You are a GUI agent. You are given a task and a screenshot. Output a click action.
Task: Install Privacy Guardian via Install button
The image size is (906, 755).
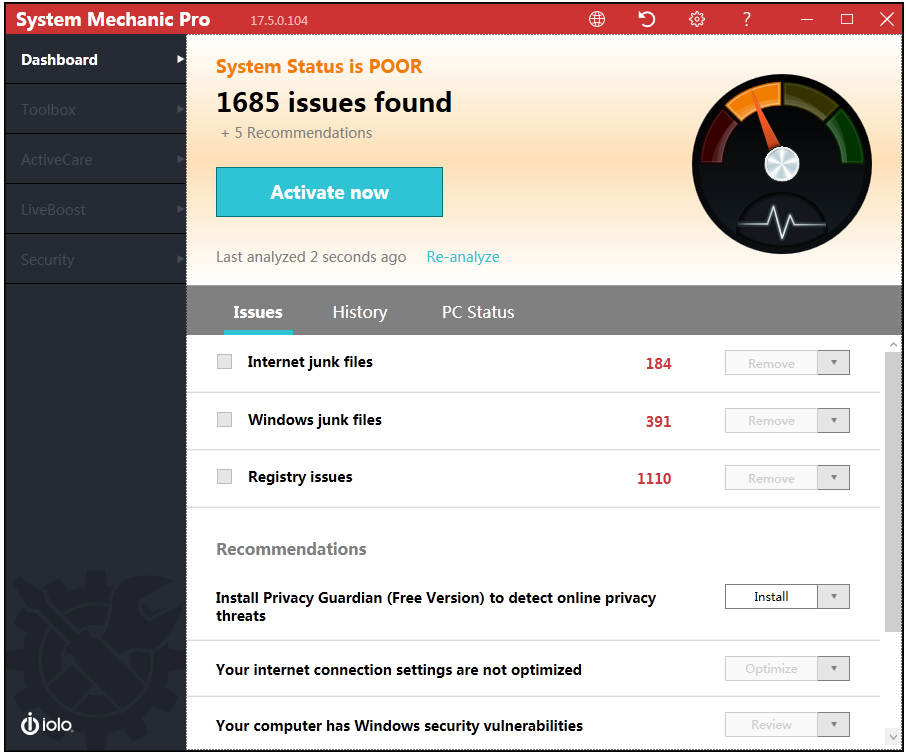click(771, 597)
